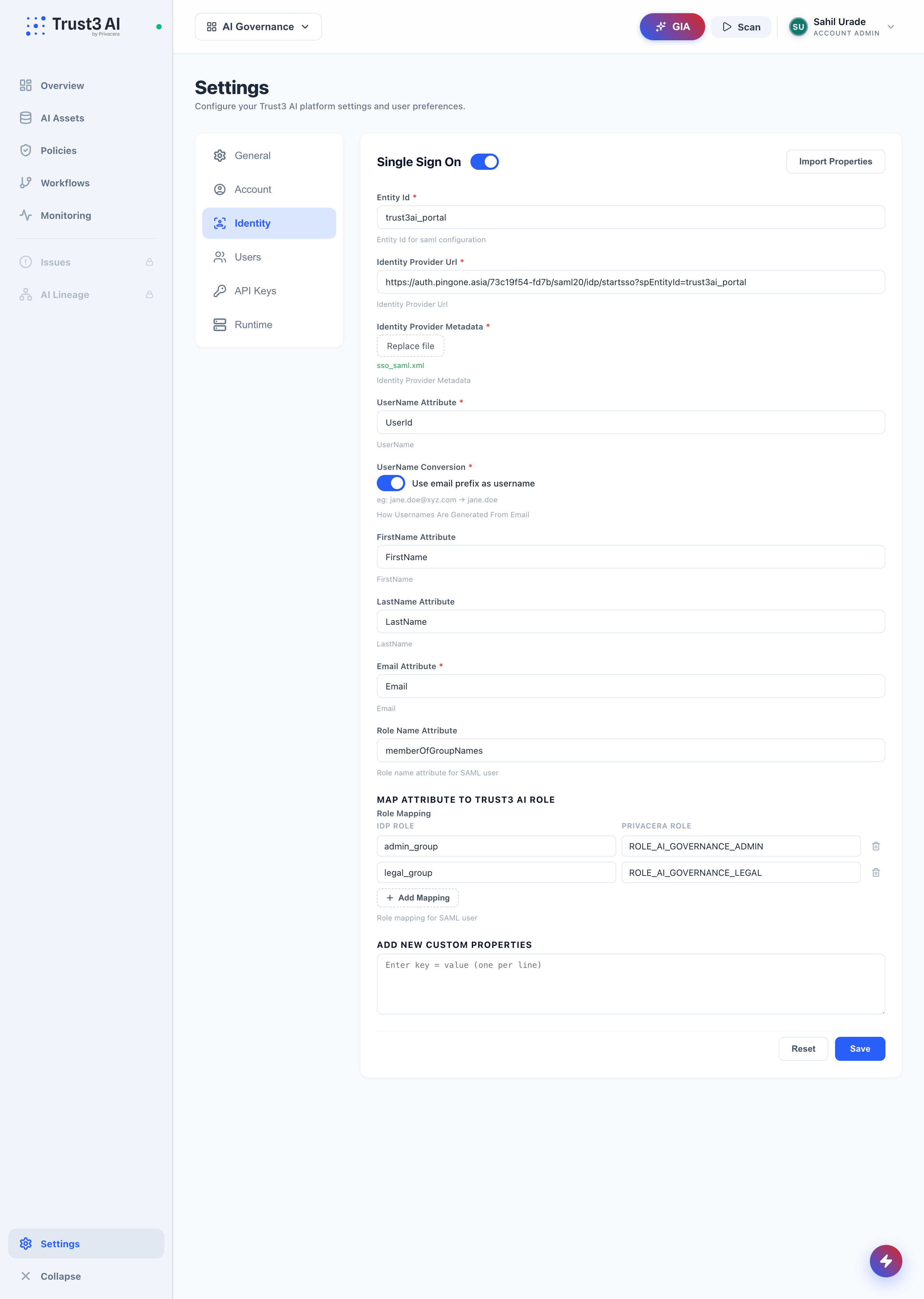
Task: Click the AI Assets database icon
Action: tap(26, 118)
